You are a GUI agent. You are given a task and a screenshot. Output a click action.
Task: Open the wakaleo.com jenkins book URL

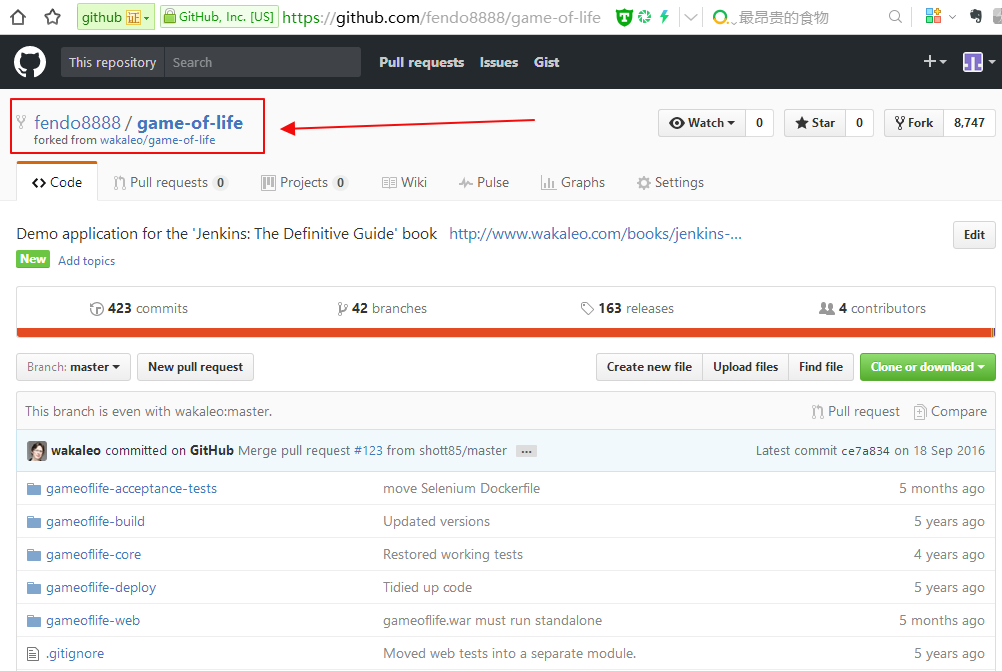click(x=595, y=234)
